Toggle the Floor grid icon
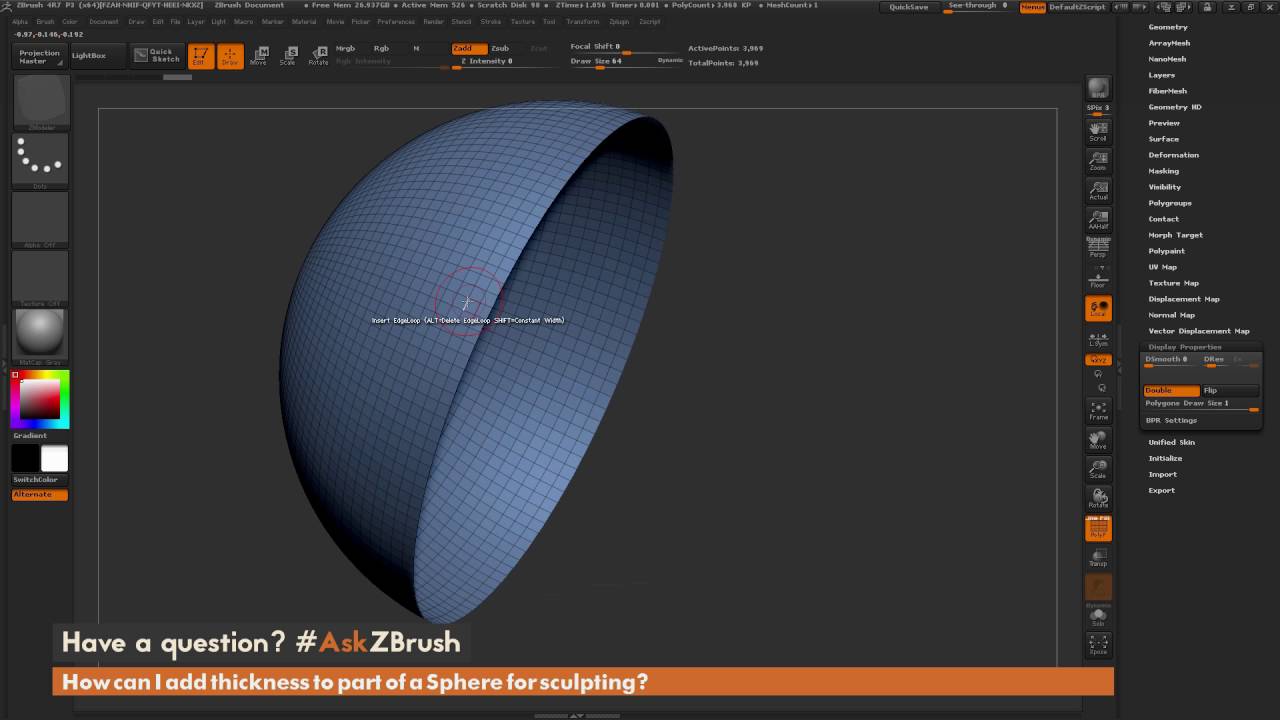This screenshot has width=1280, height=720. [x=1098, y=278]
